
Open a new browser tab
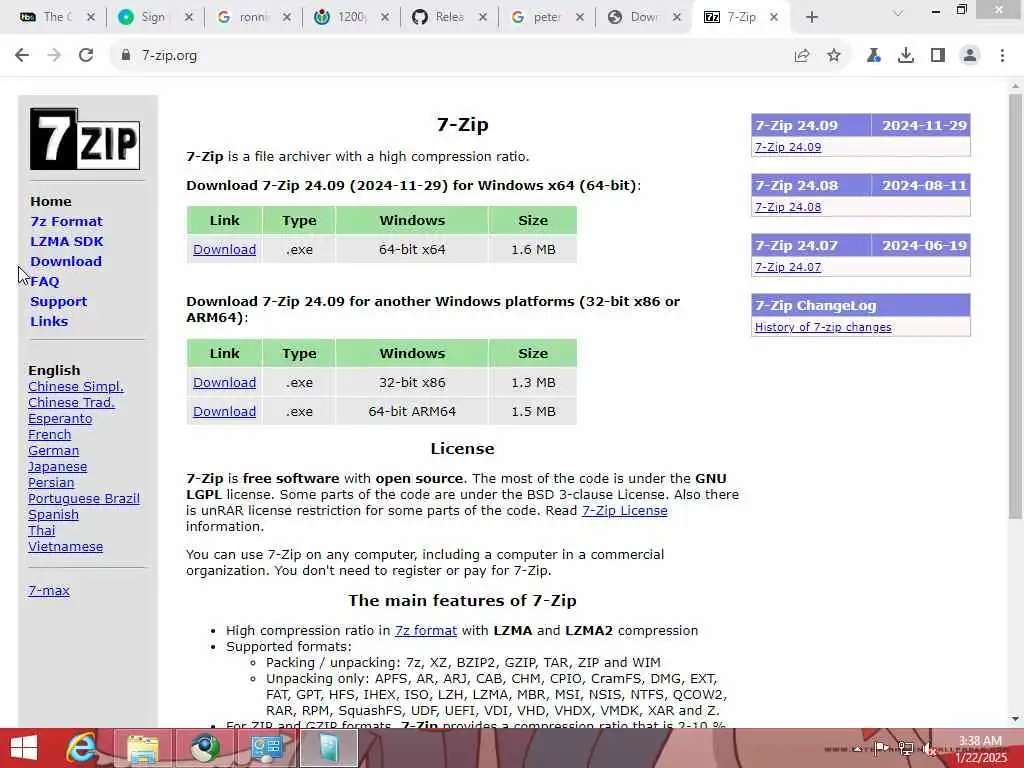[x=812, y=17]
